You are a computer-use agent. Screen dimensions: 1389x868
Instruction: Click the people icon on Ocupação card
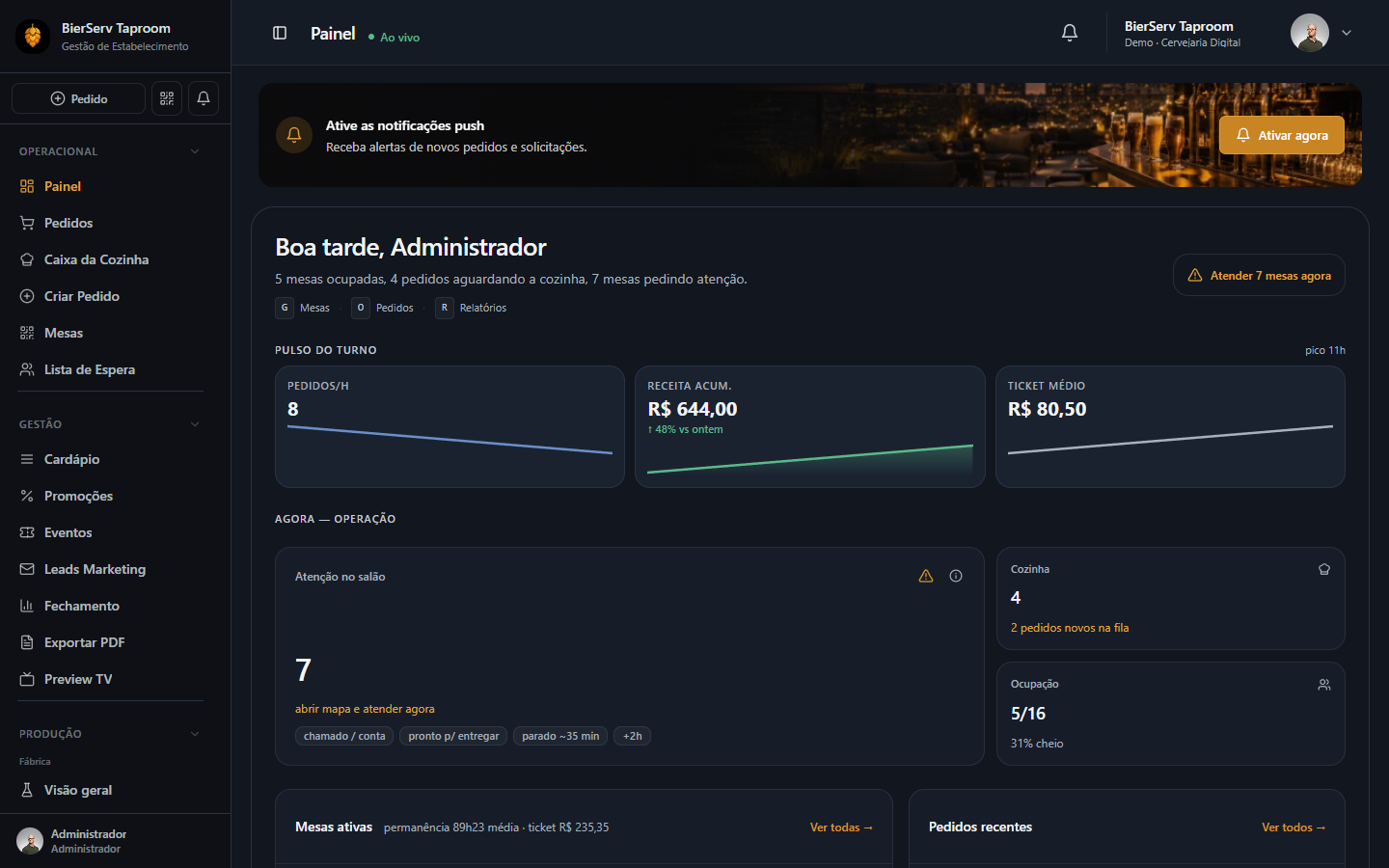coord(1324,685)
